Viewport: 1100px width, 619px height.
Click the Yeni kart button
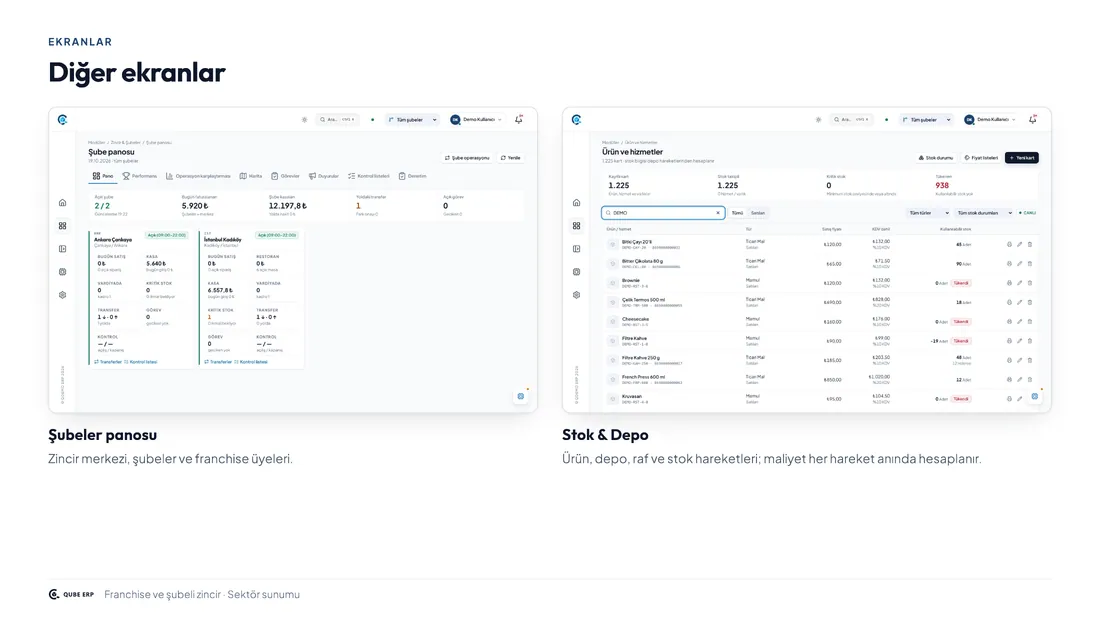[x=1021, y=158]
